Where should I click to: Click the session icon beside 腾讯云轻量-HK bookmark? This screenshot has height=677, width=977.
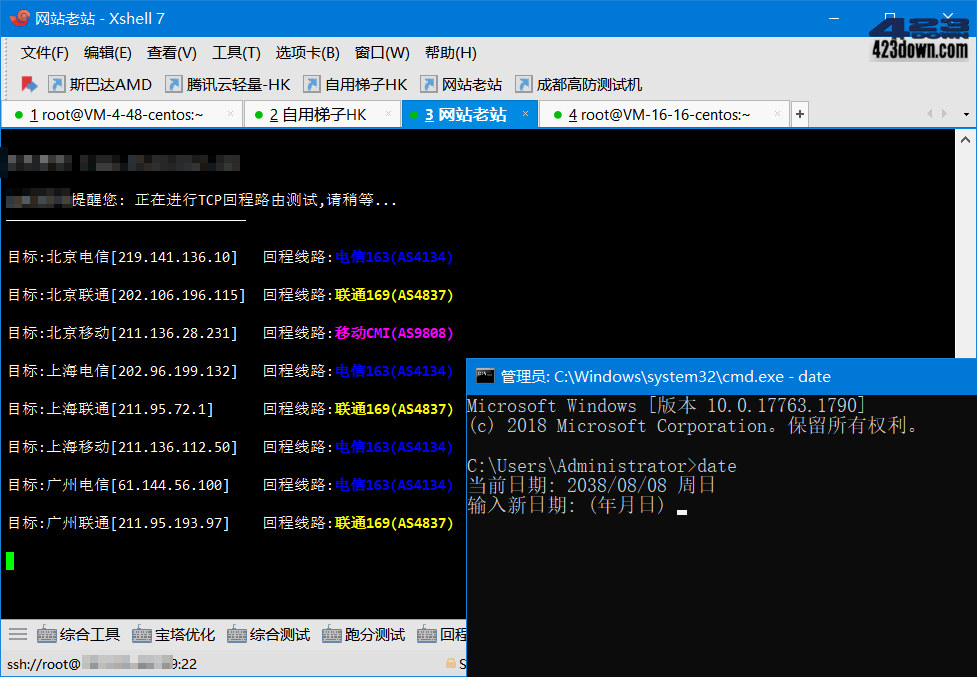pos(174,84)
